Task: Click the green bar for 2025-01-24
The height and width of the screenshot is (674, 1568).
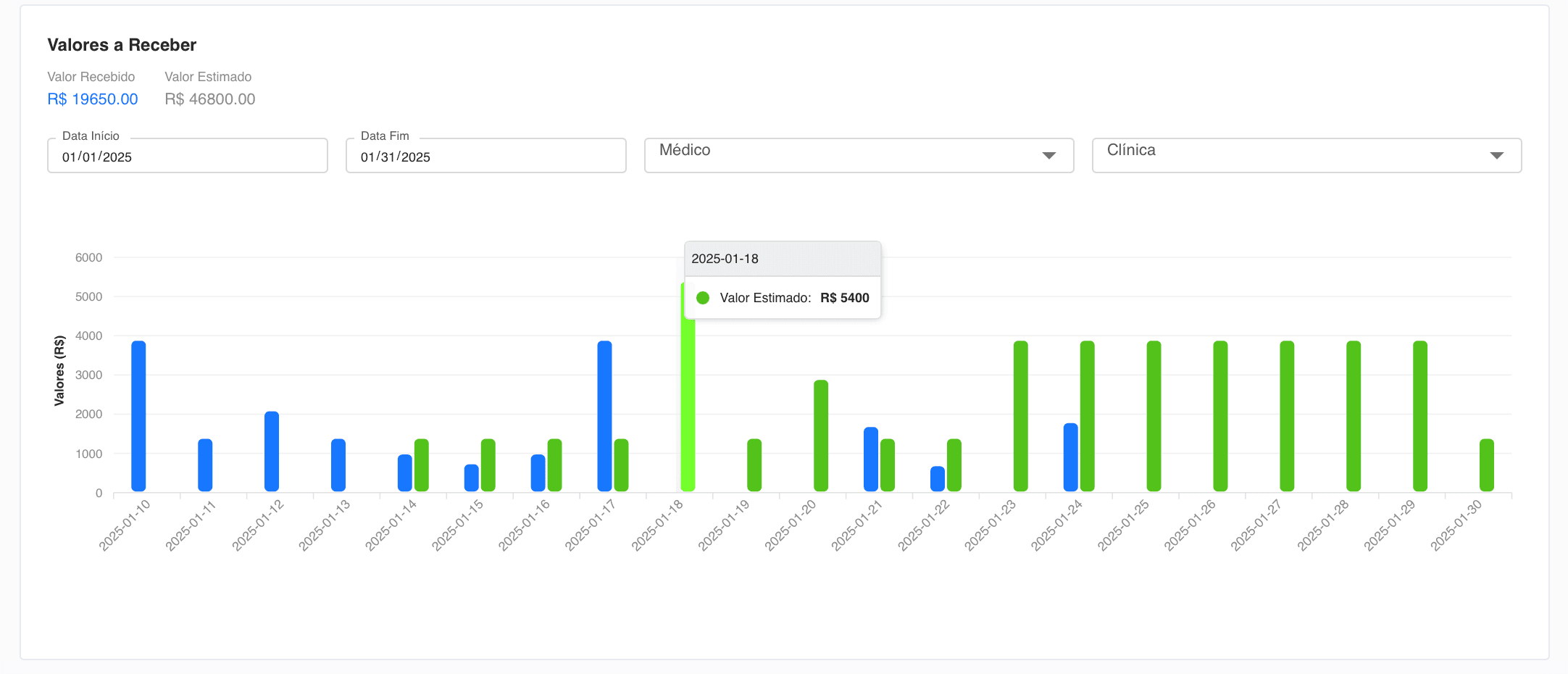Action: tap(1088, 416)
